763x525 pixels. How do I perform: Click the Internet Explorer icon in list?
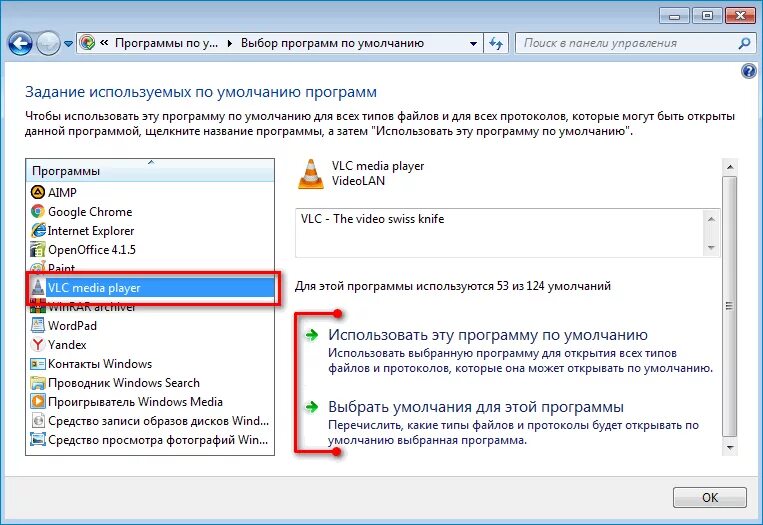click(37, 230)
